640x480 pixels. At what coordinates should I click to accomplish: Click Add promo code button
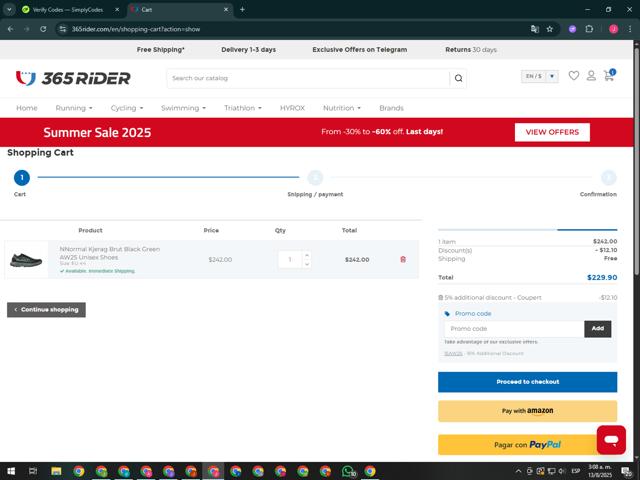598,329
